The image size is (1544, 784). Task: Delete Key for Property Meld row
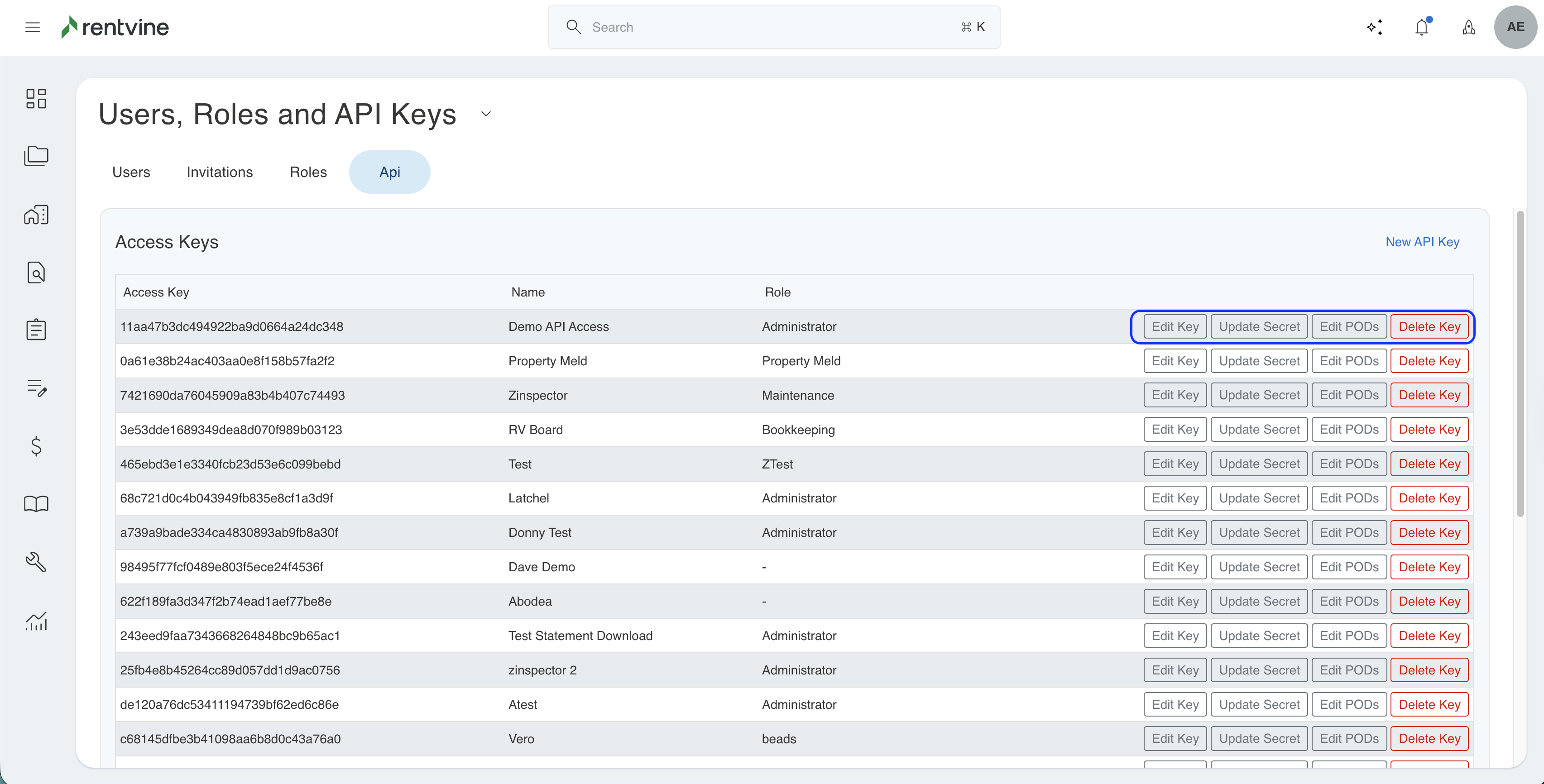(1429, 361)
